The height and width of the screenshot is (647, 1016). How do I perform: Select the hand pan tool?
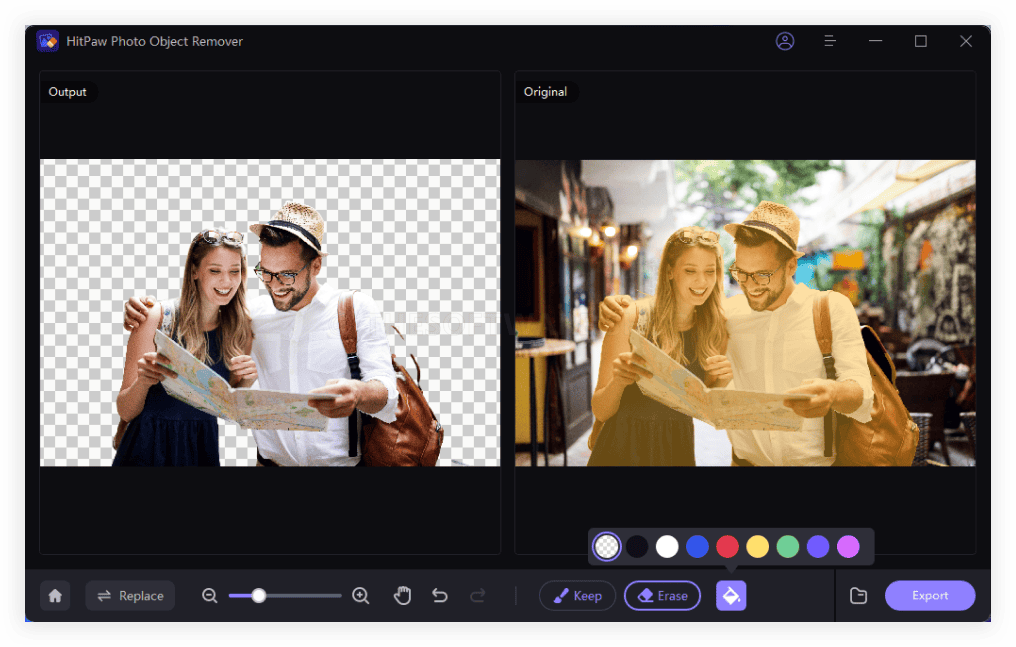click(x=402, y=595)
